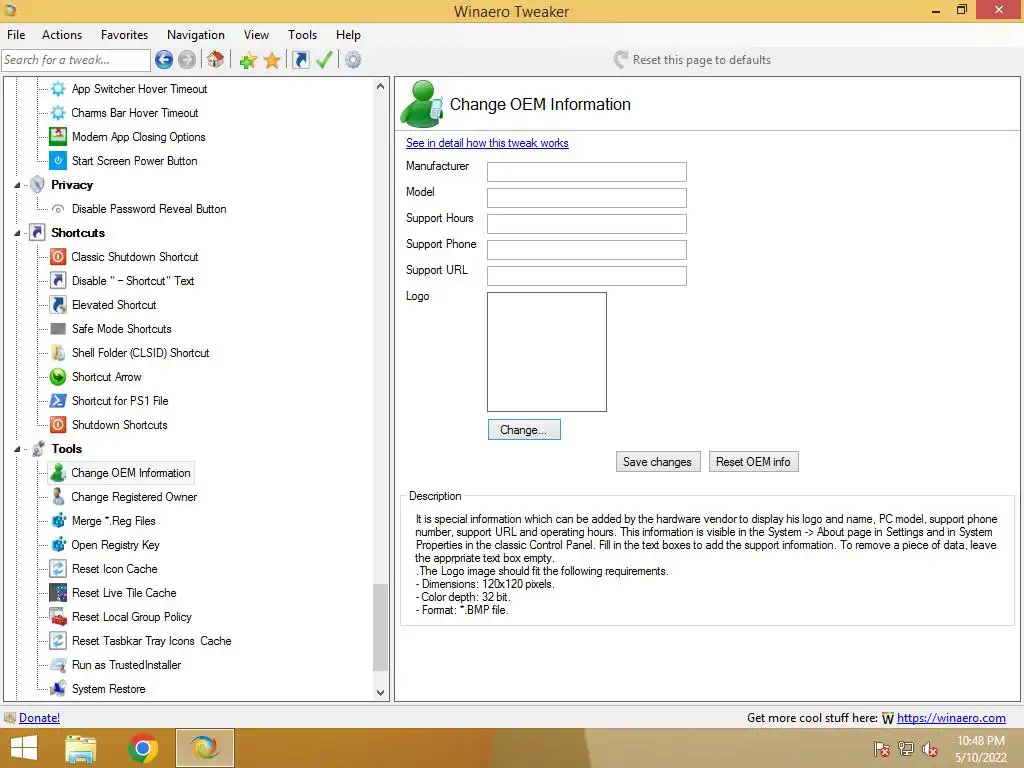Click the Classic Shutdown Shortcut icon
Image resolution: width=1024 pixels, height=768 pixels.
point(58,257)
